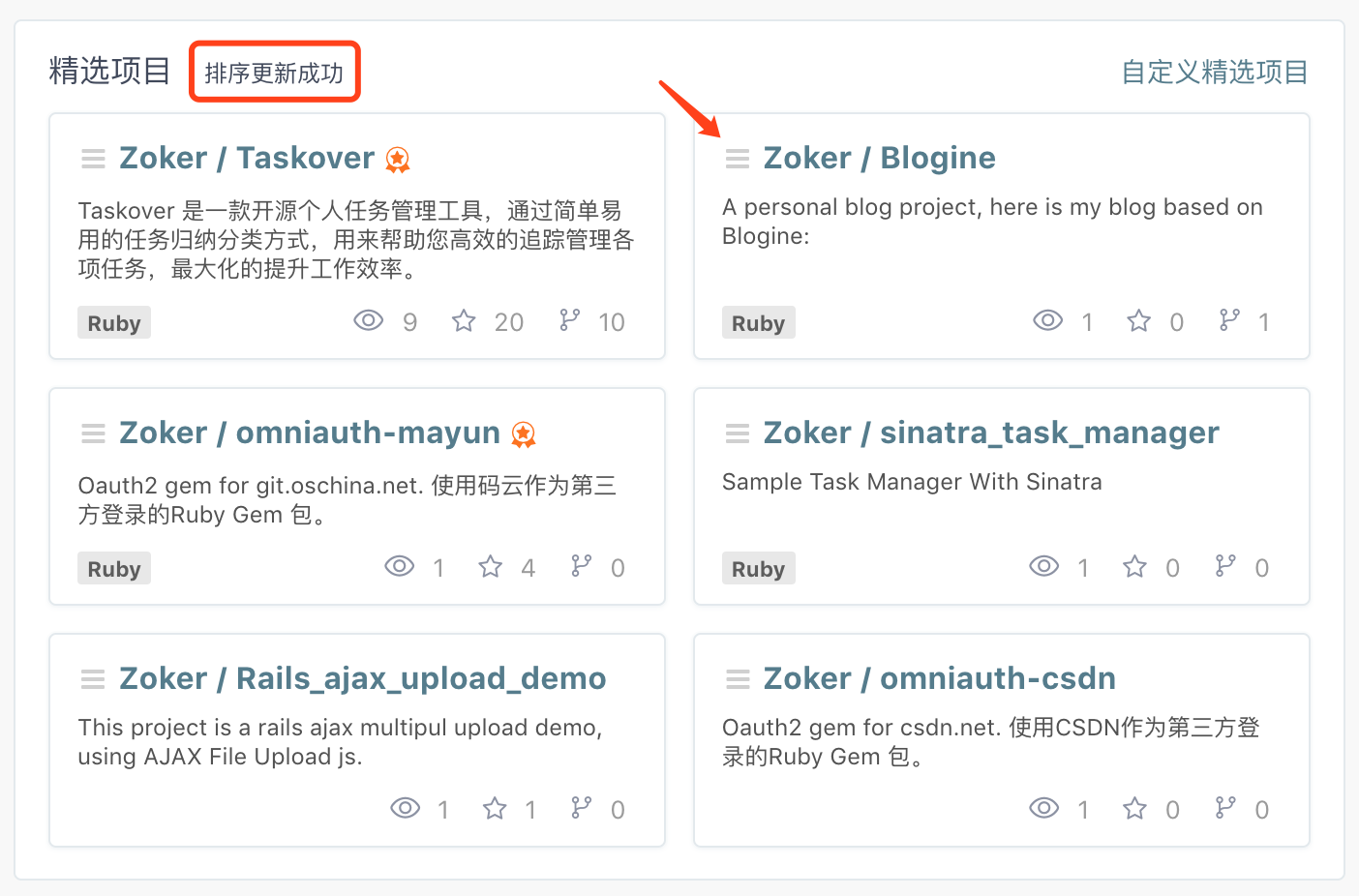Click the star icon on the Taskover card
Image resolution: width=1359 pixels, height=896 pixels.
pos(464,320)
